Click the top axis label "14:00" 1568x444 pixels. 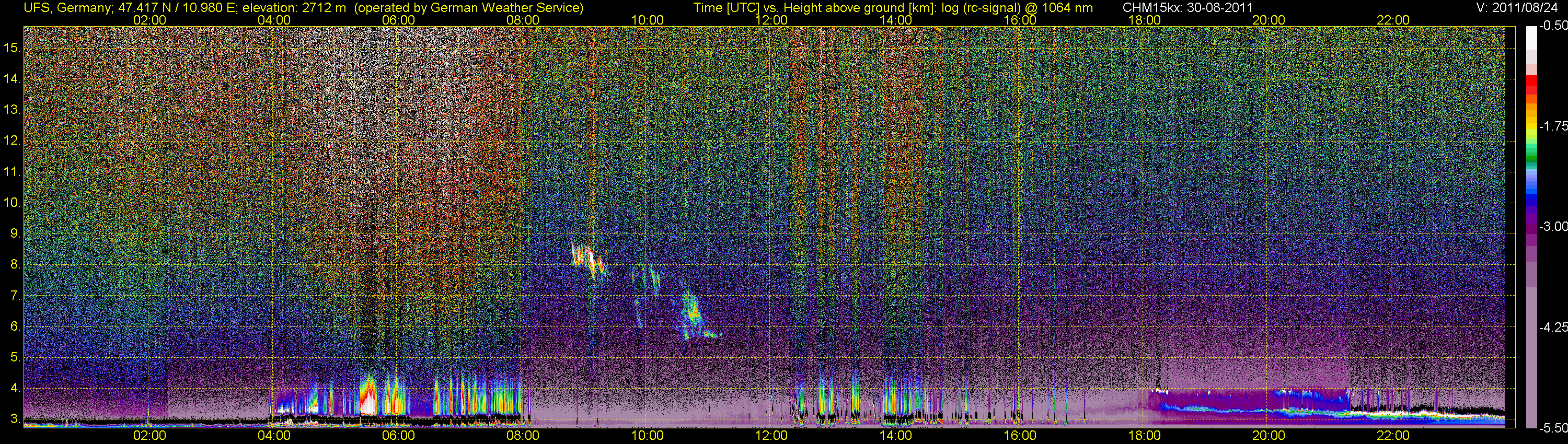click(x=896, y=20)
